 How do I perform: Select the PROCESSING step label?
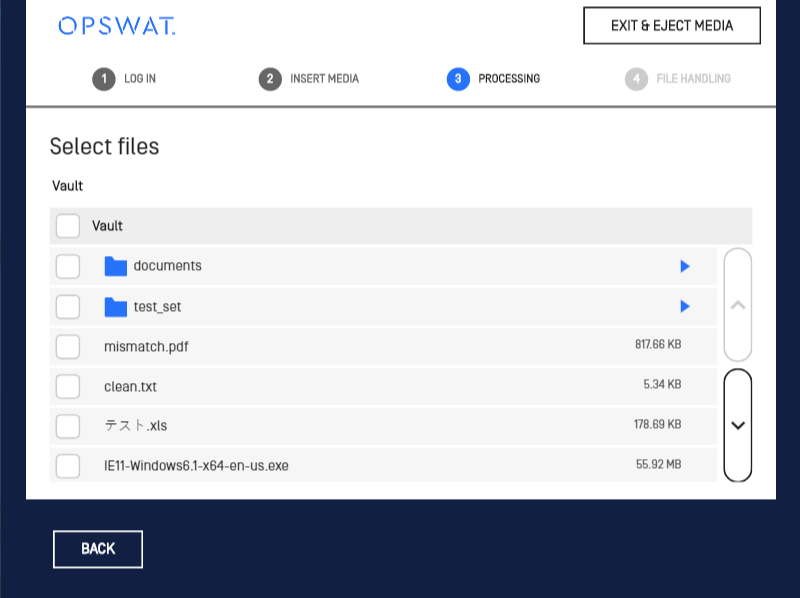(509, 79)
